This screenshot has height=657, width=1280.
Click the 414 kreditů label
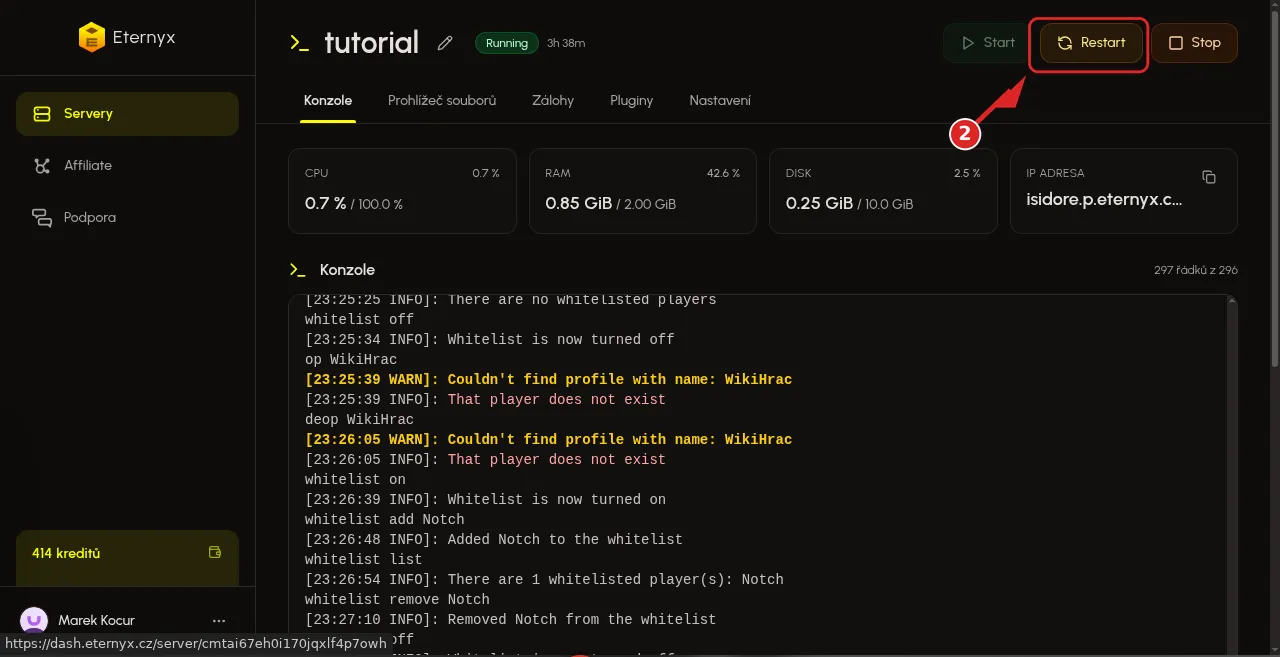(x=66, y=553)
